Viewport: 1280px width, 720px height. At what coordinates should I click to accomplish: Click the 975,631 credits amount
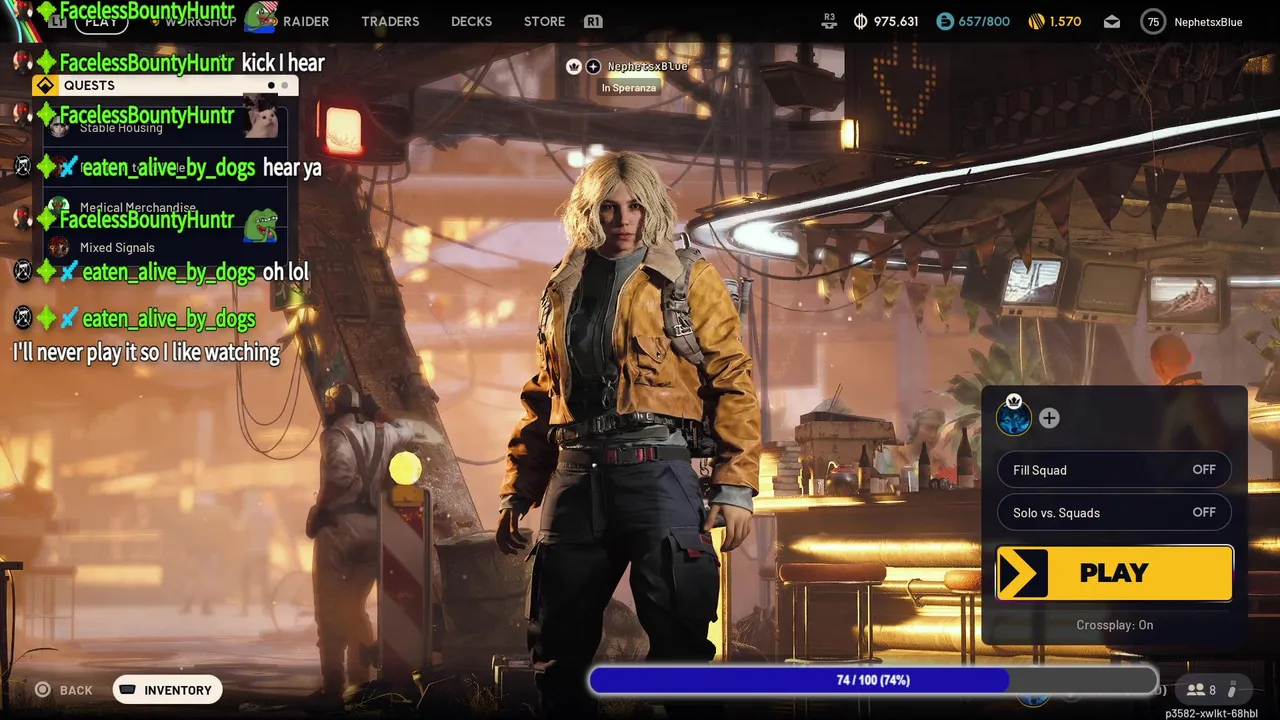point(895,21)
